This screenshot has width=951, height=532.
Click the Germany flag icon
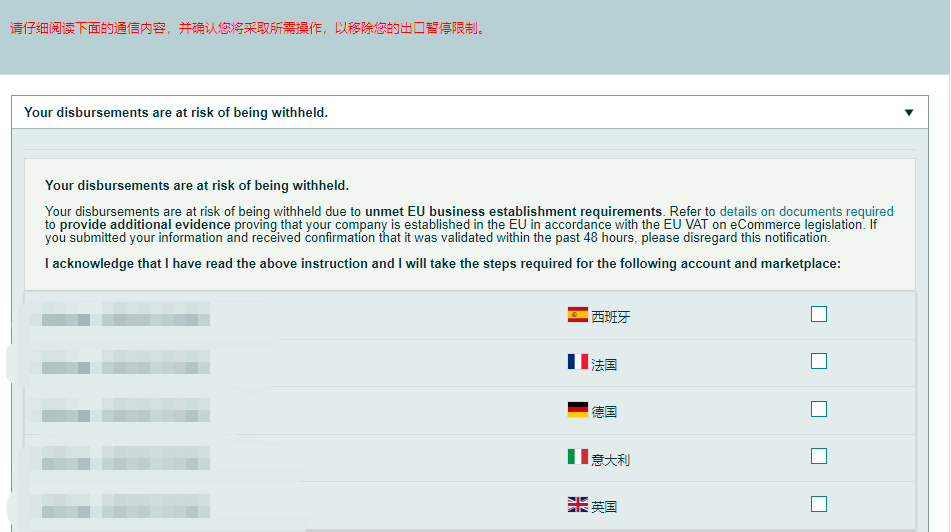577,410
